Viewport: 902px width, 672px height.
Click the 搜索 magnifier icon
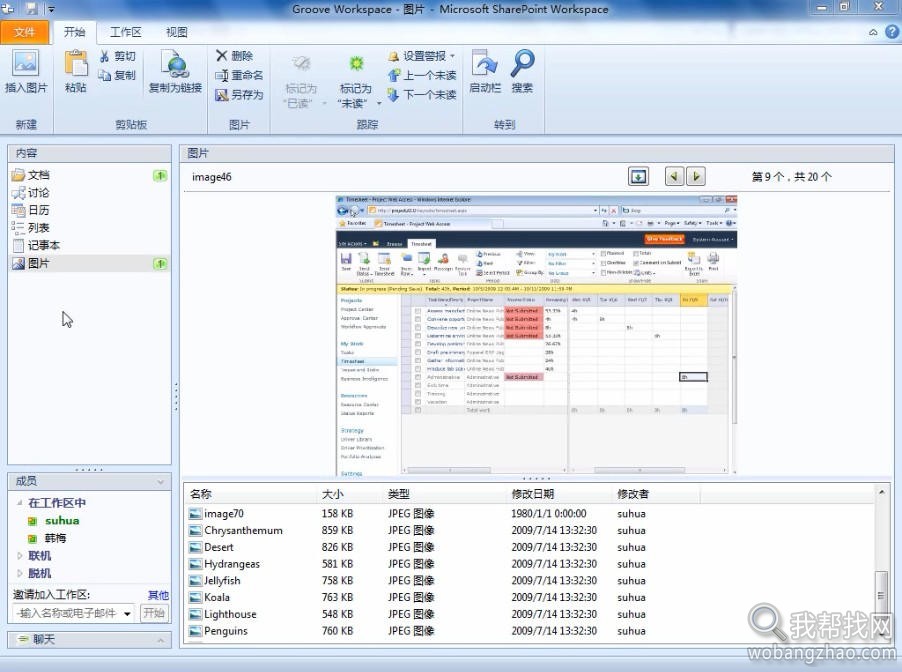(522, 63)
